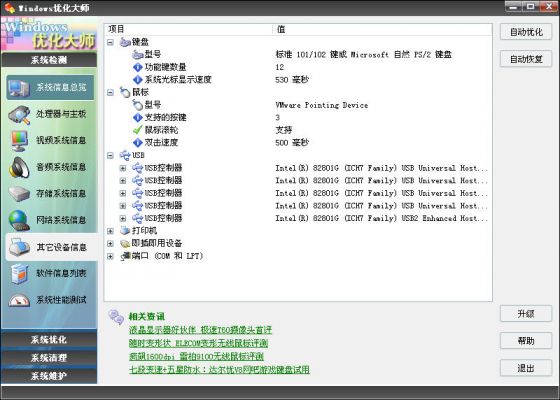Click the 自动优化 button
Screen dimensions: 560x400
point(526,32)
